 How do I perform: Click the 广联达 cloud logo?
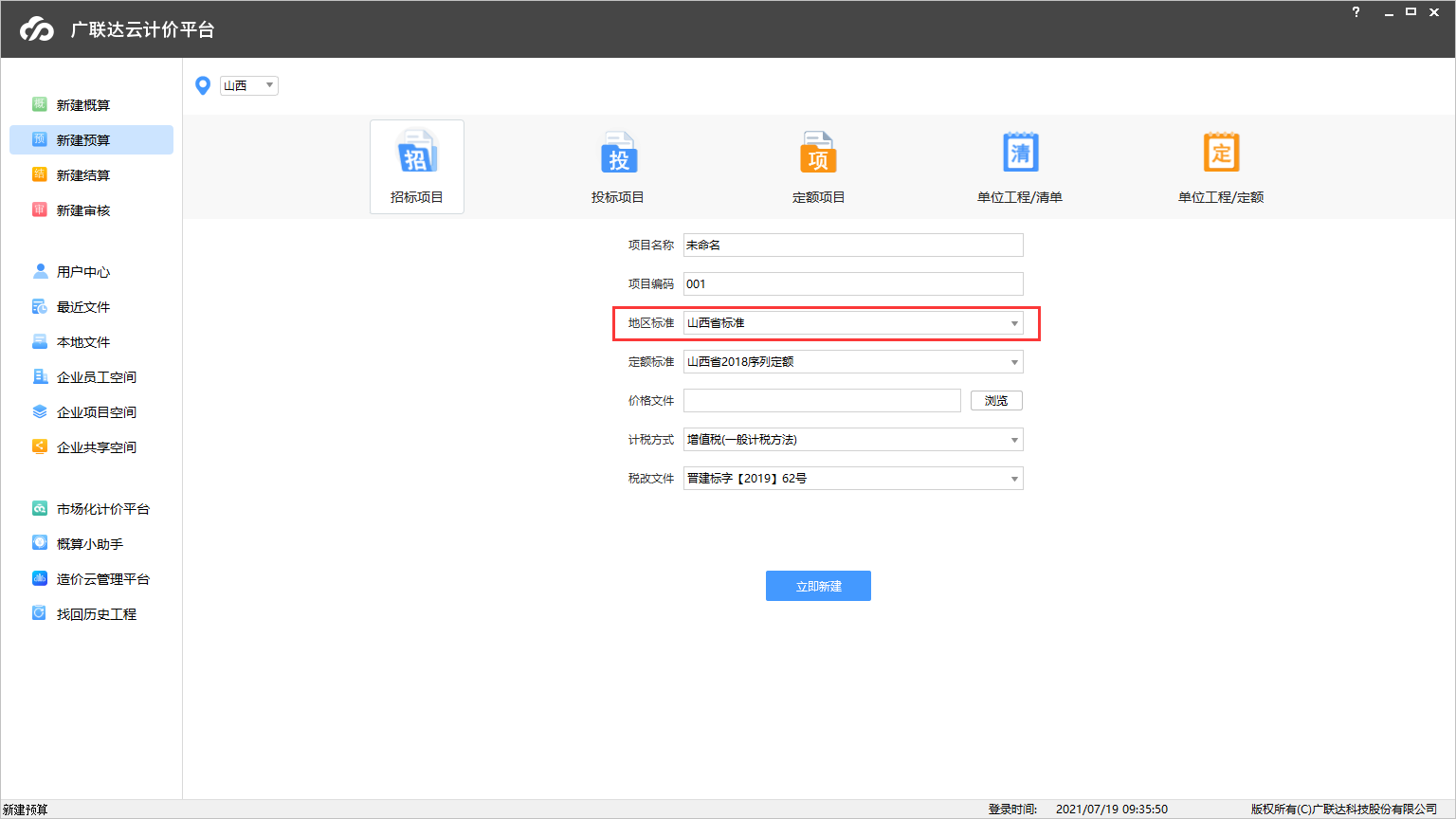click(38, 29)
